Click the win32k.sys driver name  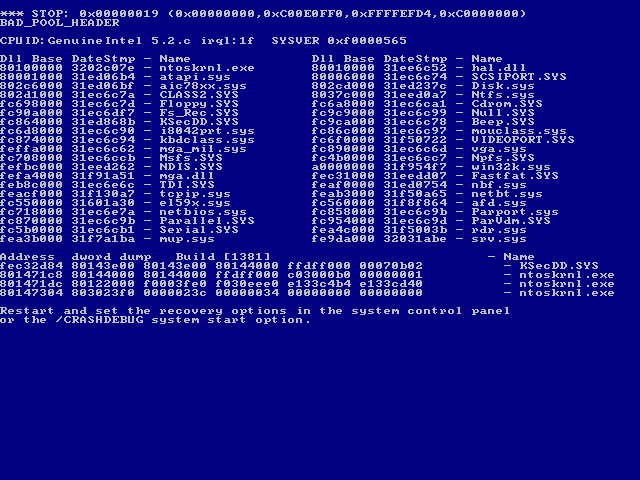[511, 167]
